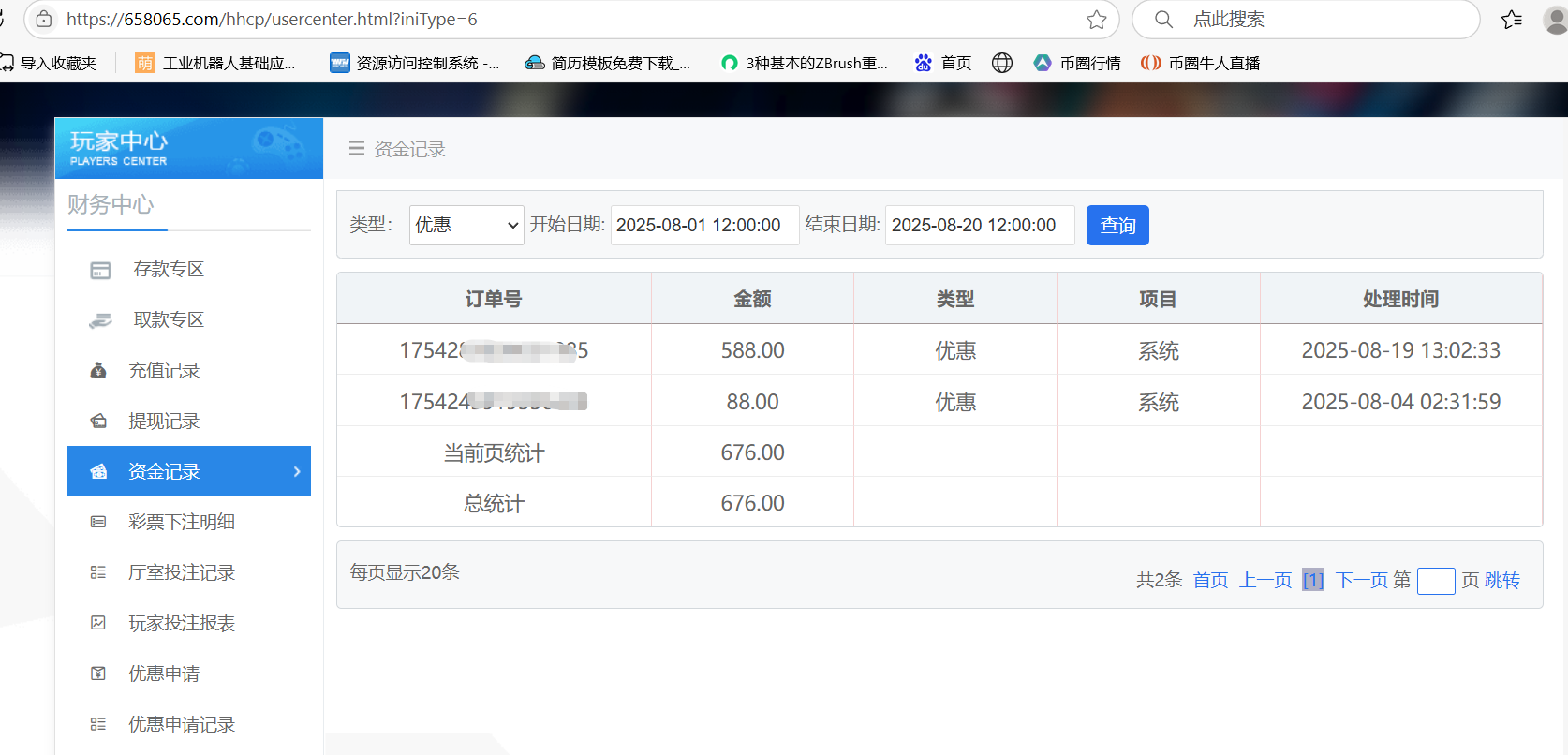This screenshot has height=755, width=1568.
Task: Open the 开始日期 date picker field
Action: coord(704,226)
